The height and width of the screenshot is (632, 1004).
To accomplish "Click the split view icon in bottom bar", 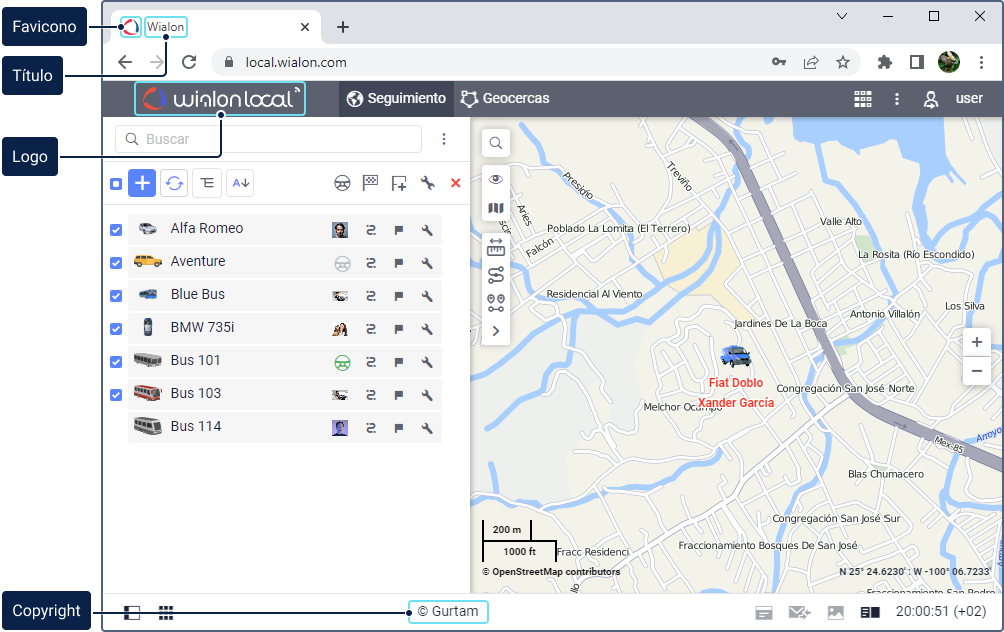I will click(x=870, y=613).
